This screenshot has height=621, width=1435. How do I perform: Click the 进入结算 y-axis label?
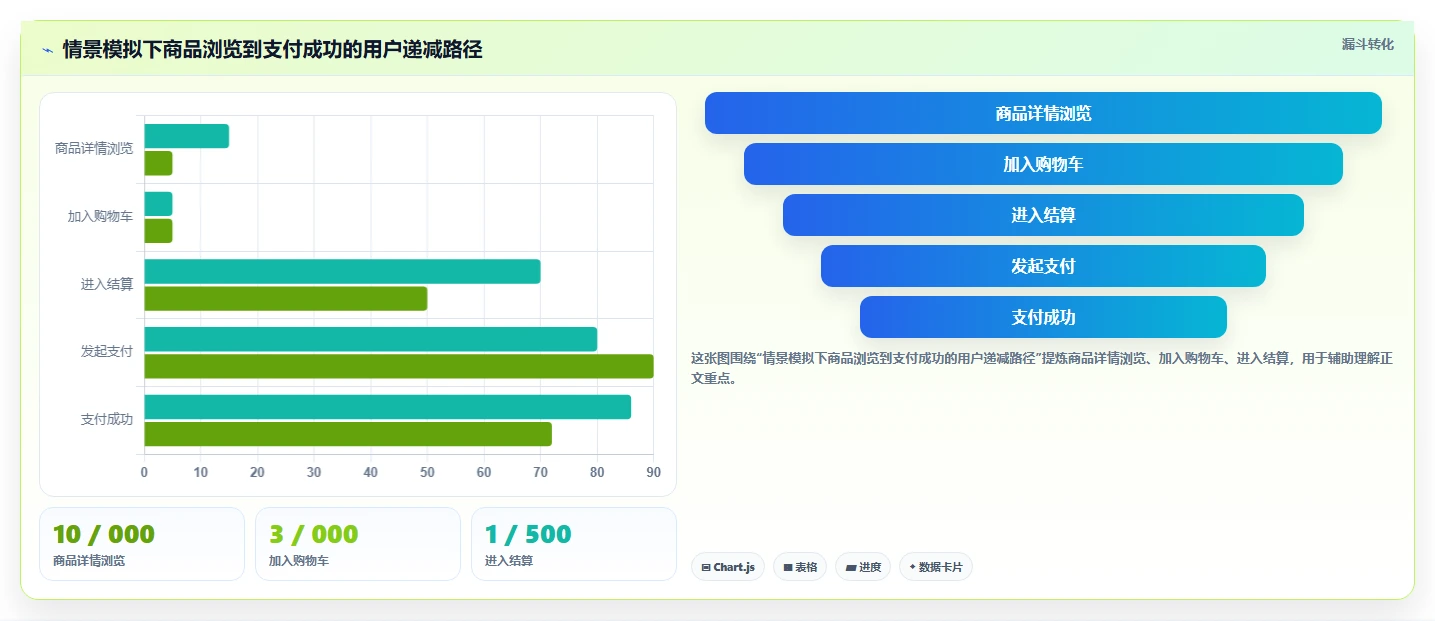click(x=107, y=284)
